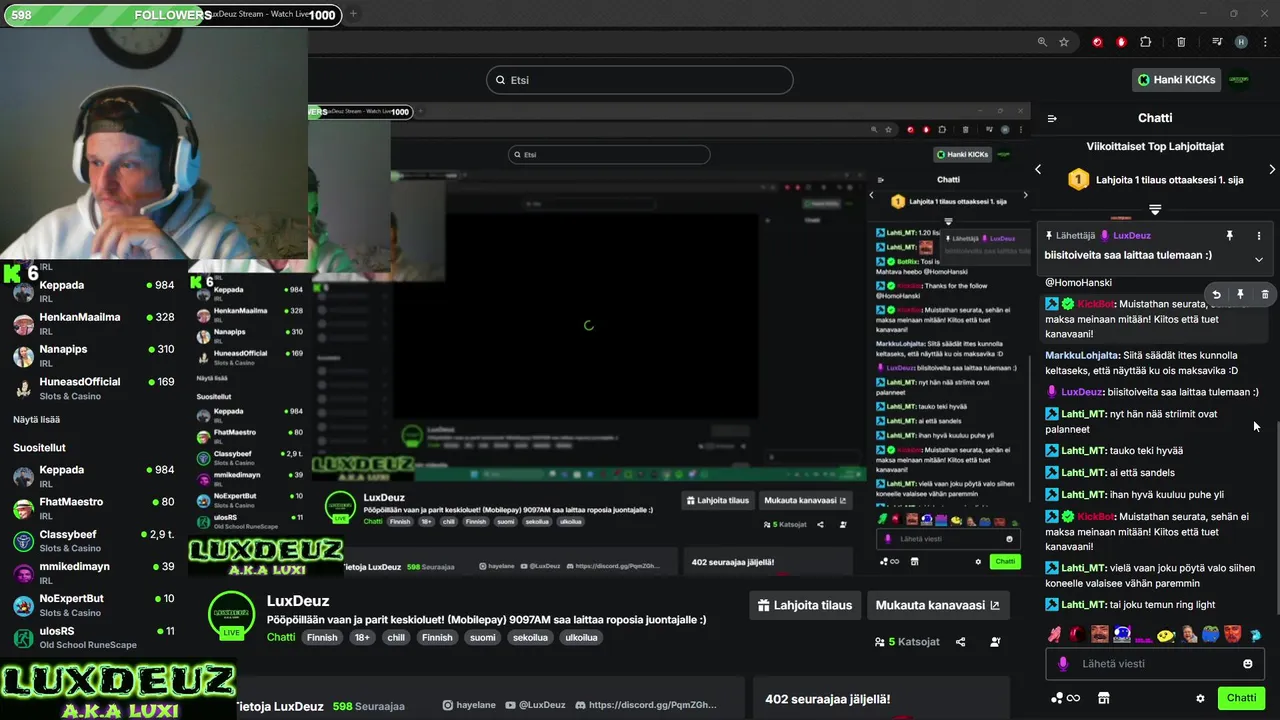Collapse the Chatti panel with the arrow icon
The height and width of the screenshot is (720, 1280).
click(x=1052, y=118)
